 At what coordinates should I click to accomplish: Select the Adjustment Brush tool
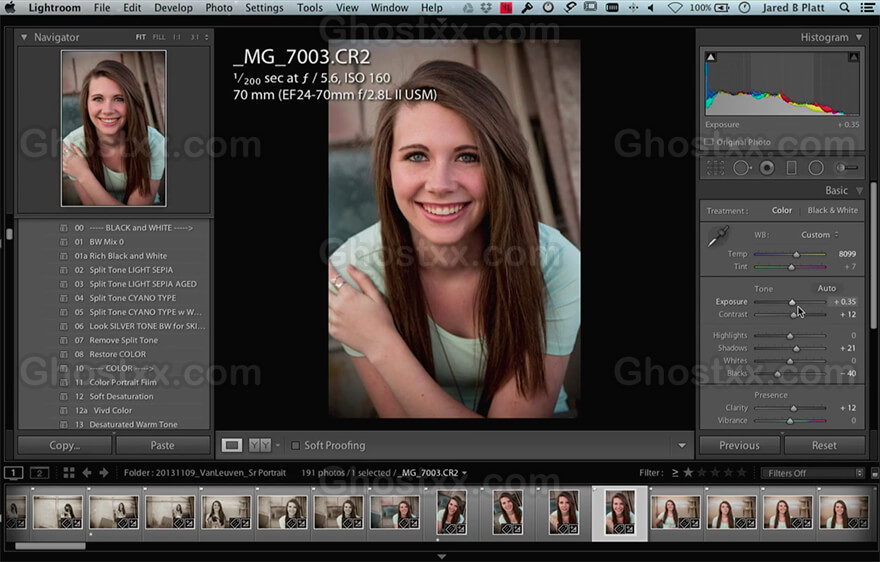click(846, 167)
